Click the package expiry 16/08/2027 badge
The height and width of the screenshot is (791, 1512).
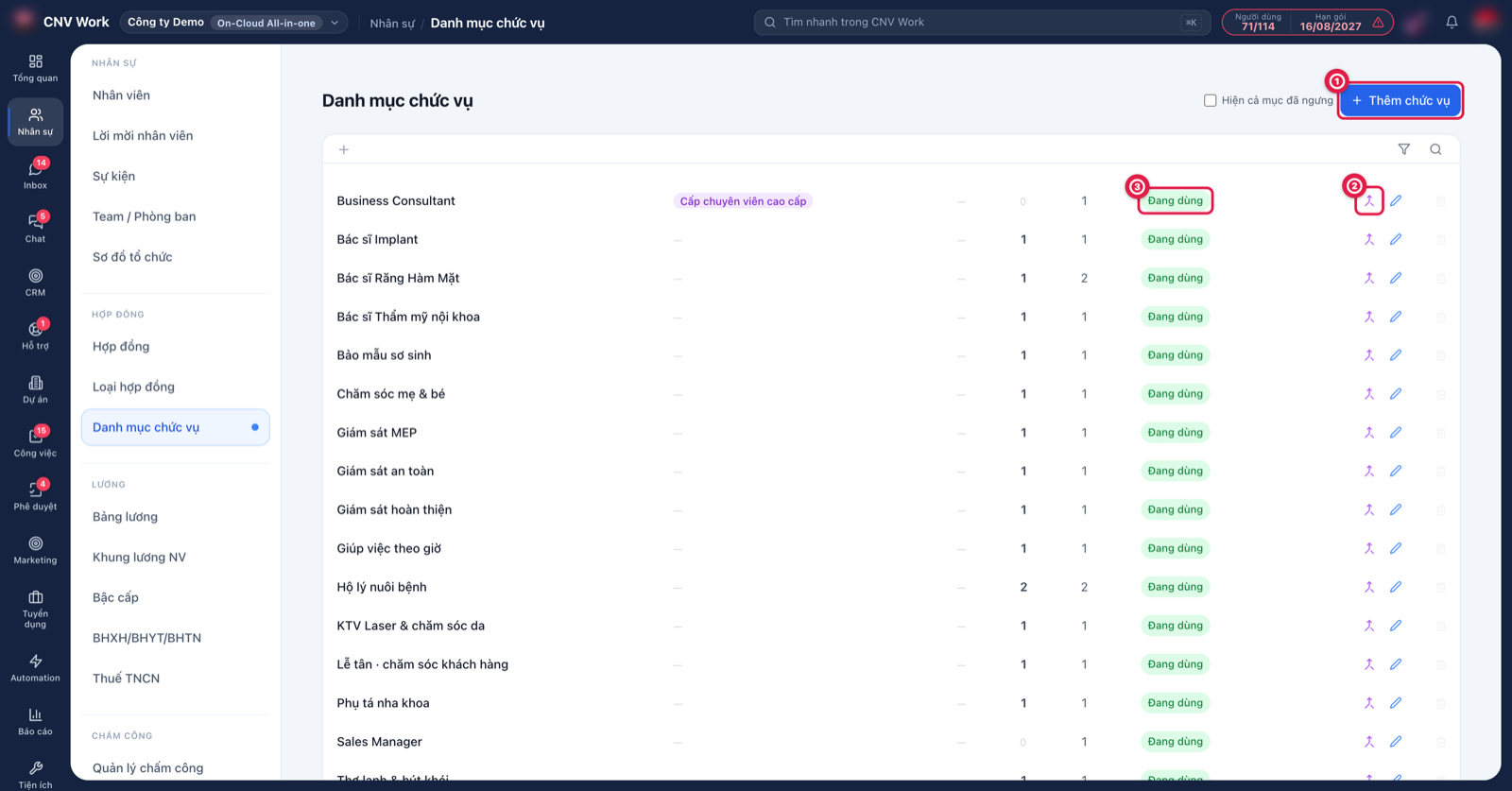(1330, 22)
